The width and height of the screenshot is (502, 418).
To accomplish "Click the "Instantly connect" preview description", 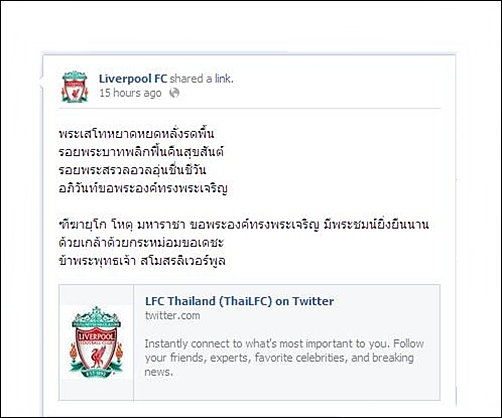I will point(284,358).
